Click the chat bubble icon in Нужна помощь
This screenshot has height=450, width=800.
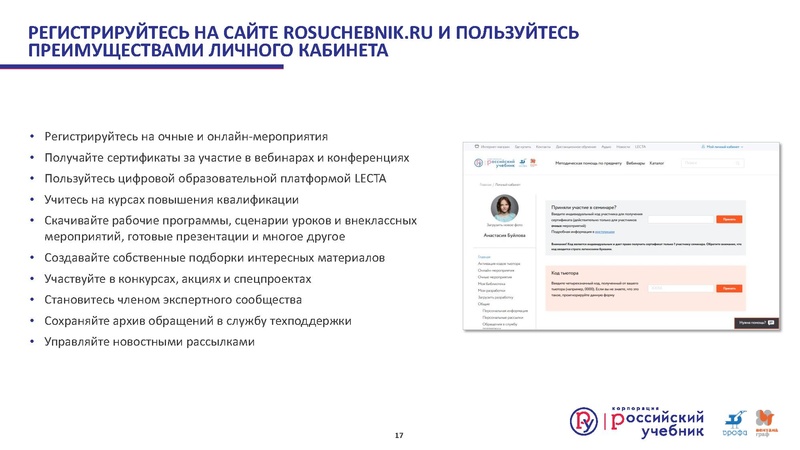(x=771, y=323)
